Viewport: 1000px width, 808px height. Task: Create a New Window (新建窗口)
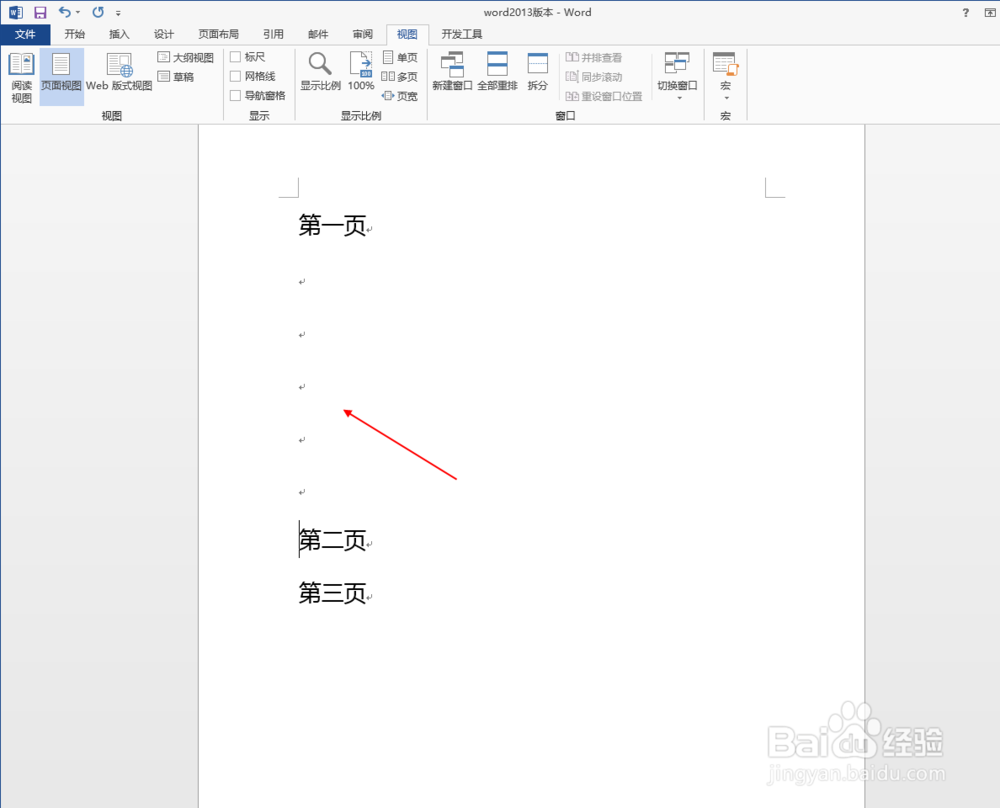click(x=451, y=70)
